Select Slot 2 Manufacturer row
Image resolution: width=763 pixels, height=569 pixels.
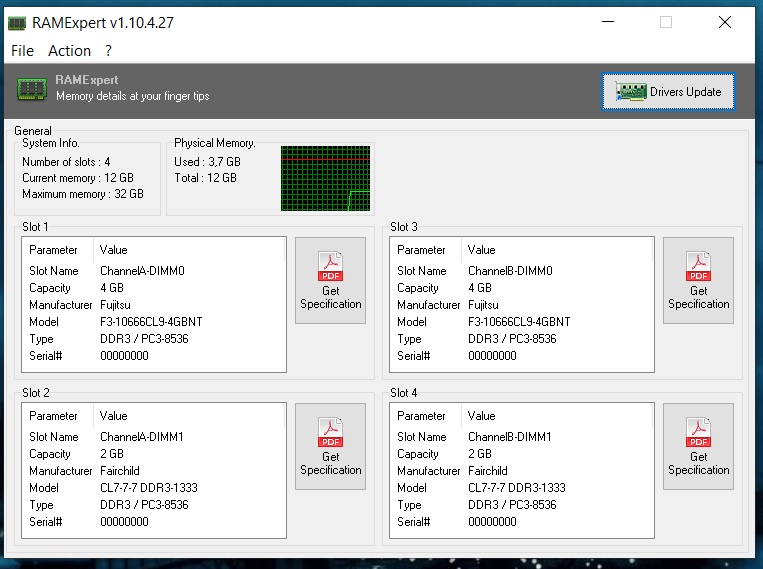click(154, 471)
